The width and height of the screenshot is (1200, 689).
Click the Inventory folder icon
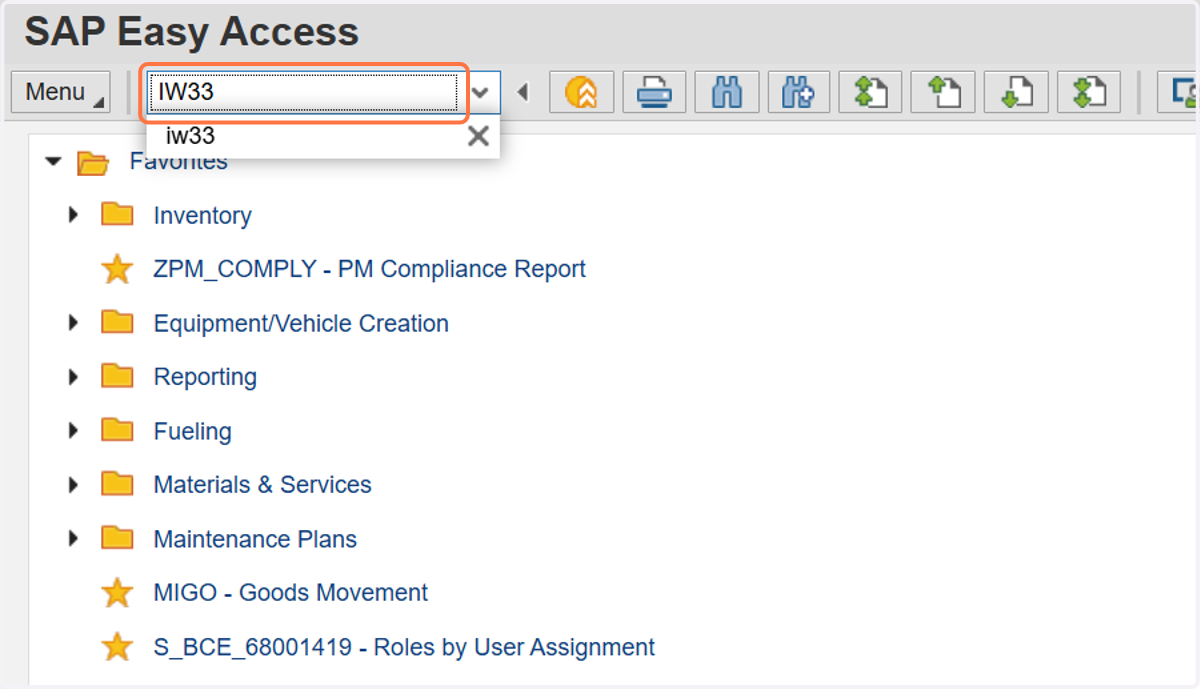(x=117, y=214)
